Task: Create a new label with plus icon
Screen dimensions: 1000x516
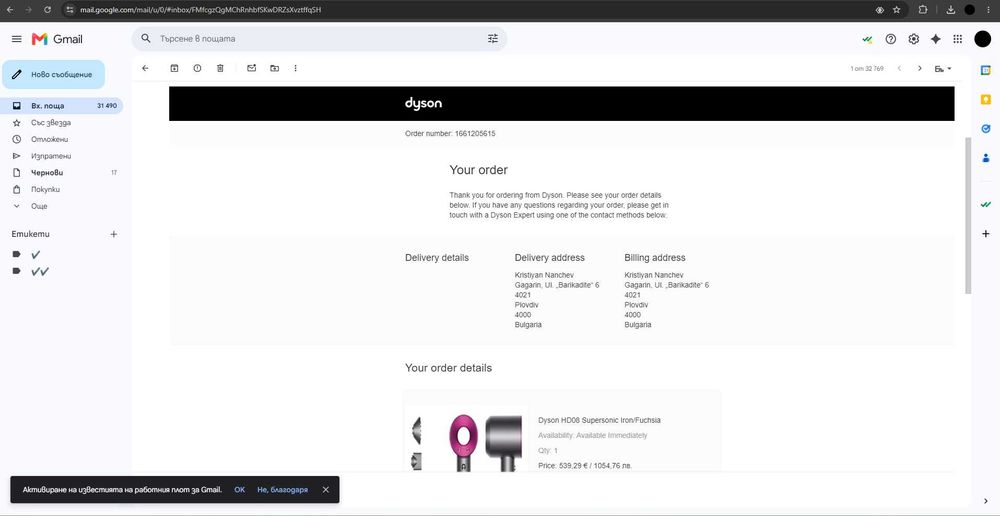Action: coord(114,234)
